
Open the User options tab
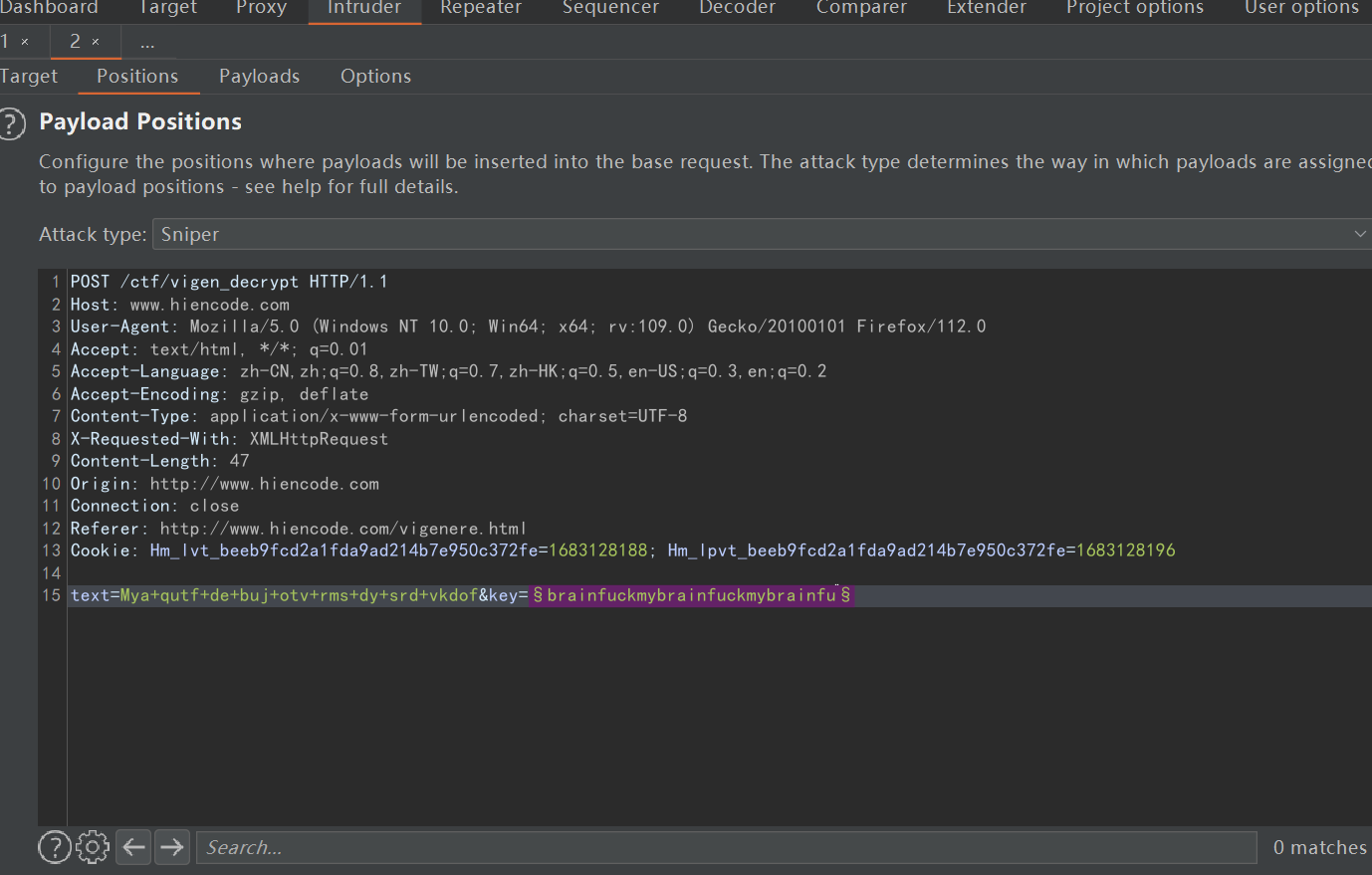tap(1301, 8)
